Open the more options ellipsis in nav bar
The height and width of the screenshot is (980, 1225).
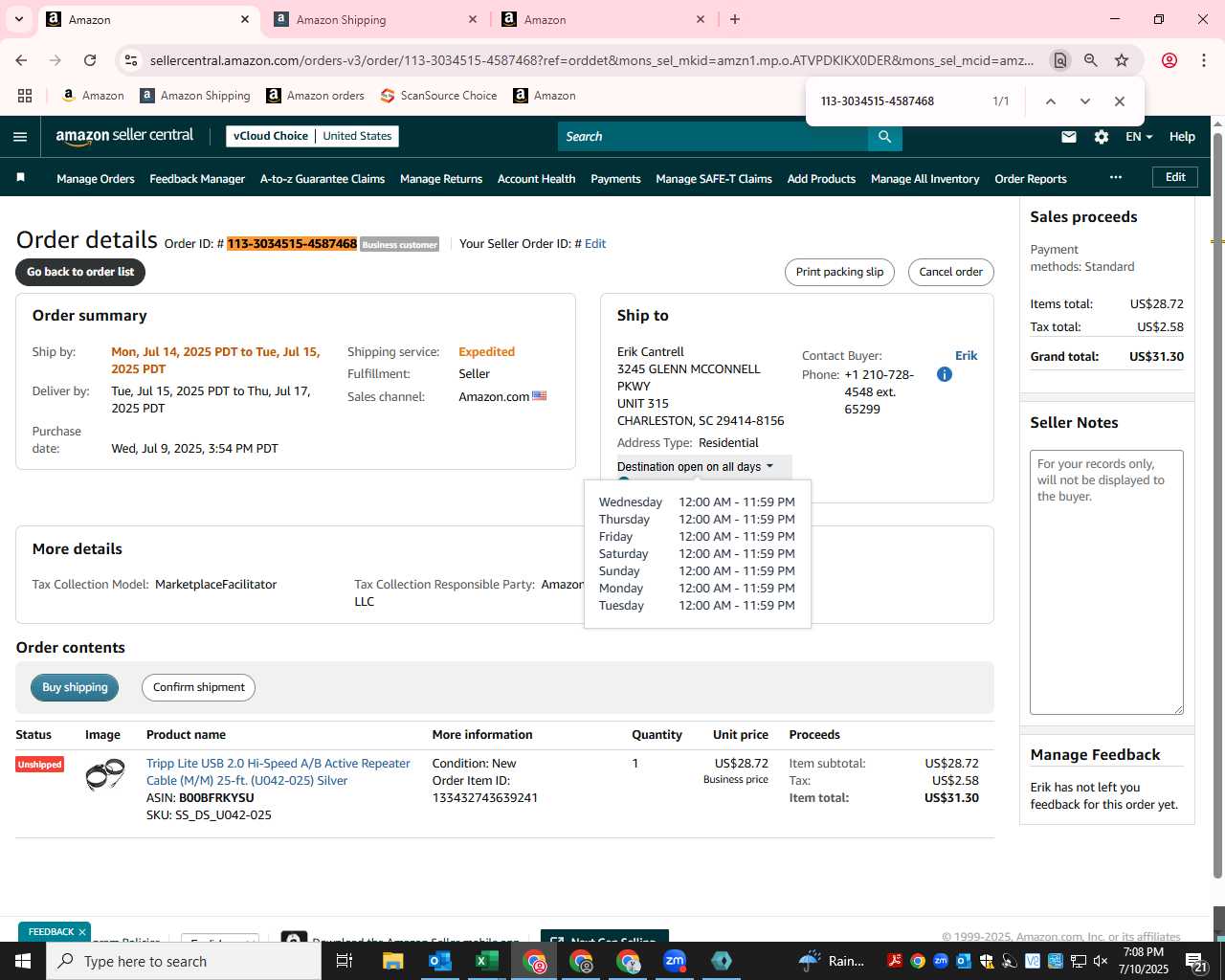(1116, 178)
